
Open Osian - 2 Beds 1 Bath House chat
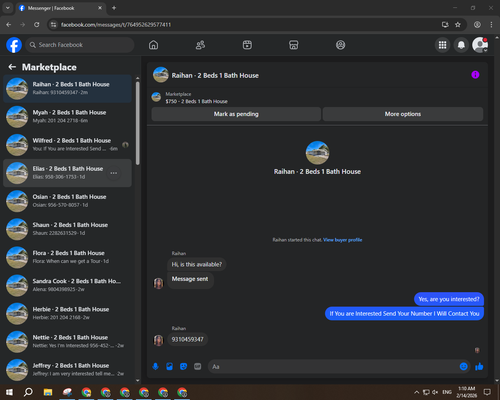pos(68,201)
